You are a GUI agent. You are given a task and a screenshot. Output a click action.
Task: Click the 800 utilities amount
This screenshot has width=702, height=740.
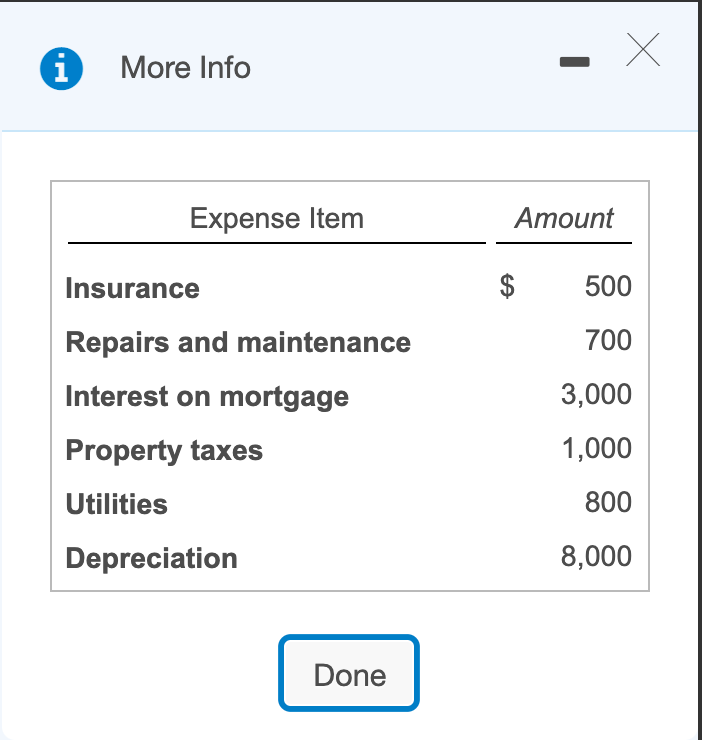click(608, 503)
